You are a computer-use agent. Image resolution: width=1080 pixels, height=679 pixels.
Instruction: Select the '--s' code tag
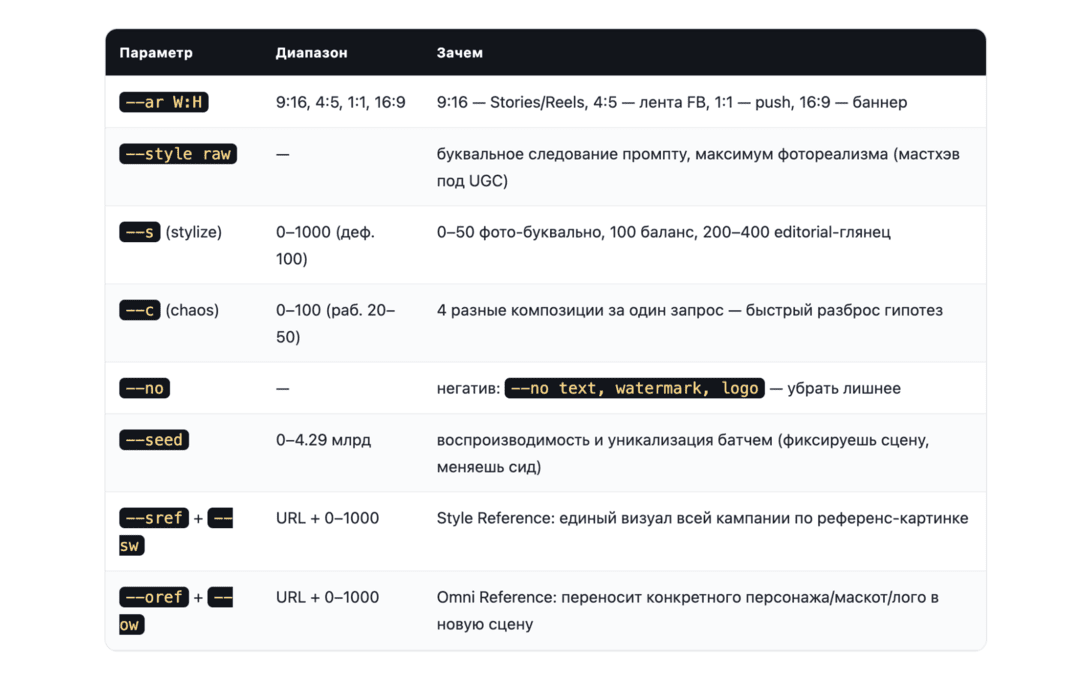[x=140, y=232]
